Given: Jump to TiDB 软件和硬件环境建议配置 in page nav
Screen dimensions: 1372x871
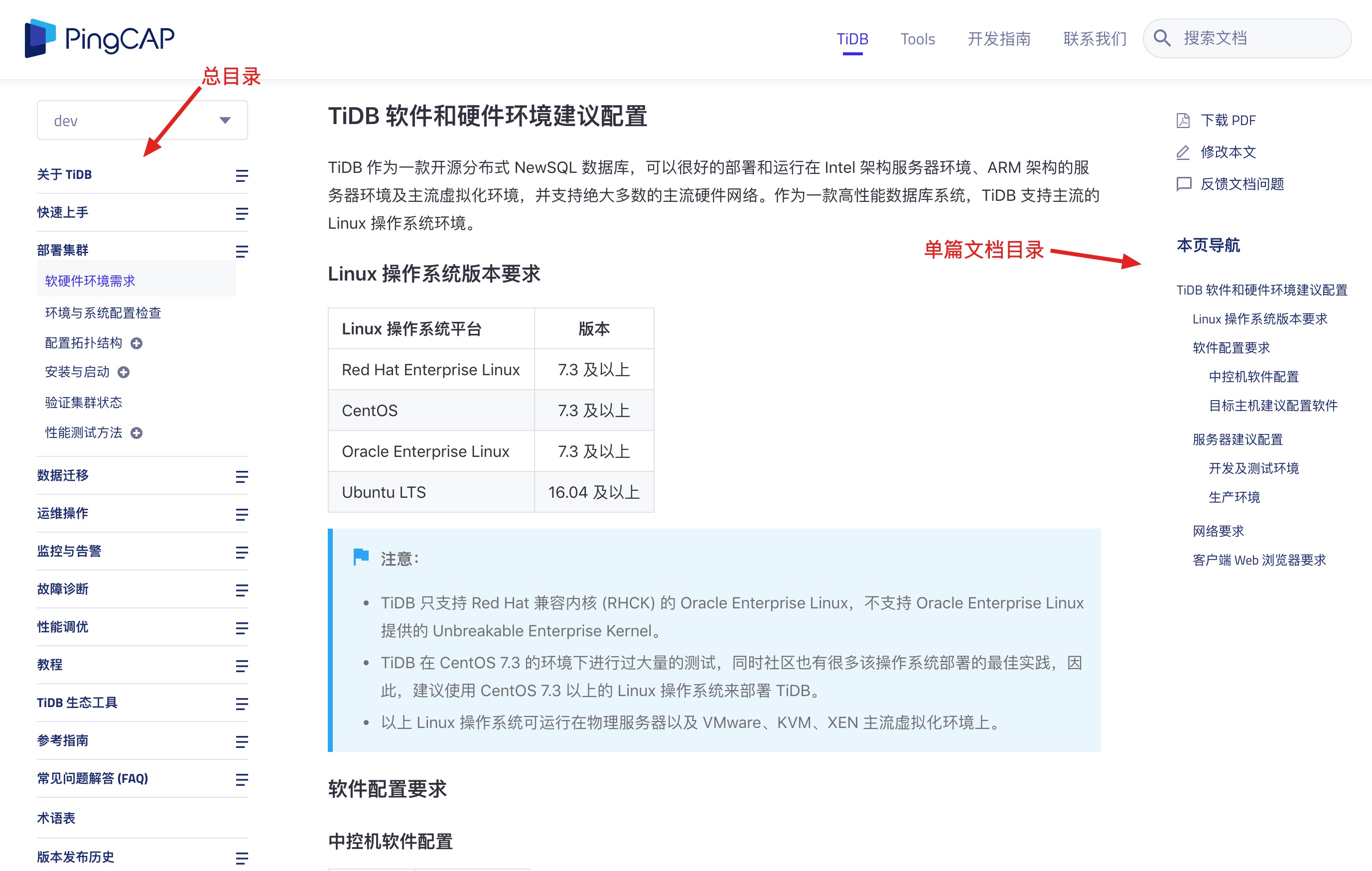Looking at the screenshot, I should tap(1261, 290).
